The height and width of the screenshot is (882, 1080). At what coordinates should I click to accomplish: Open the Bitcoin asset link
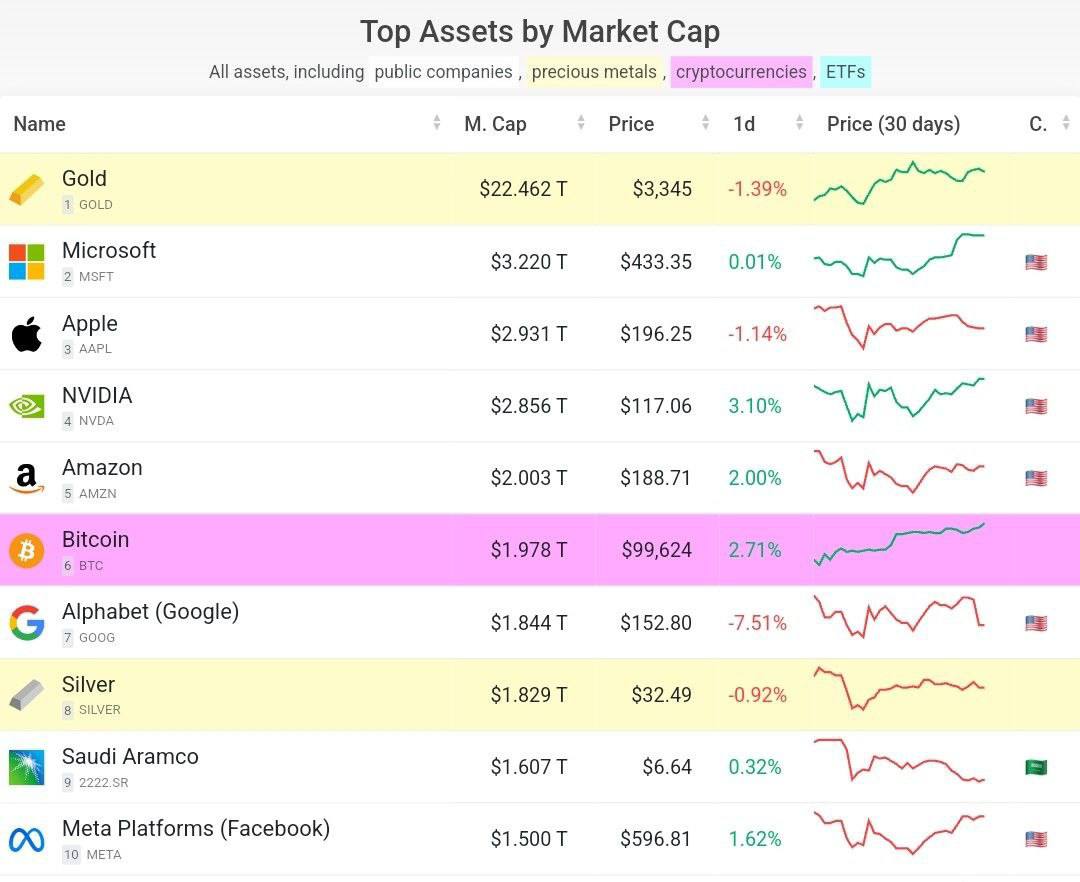click(x=95, y=539)
